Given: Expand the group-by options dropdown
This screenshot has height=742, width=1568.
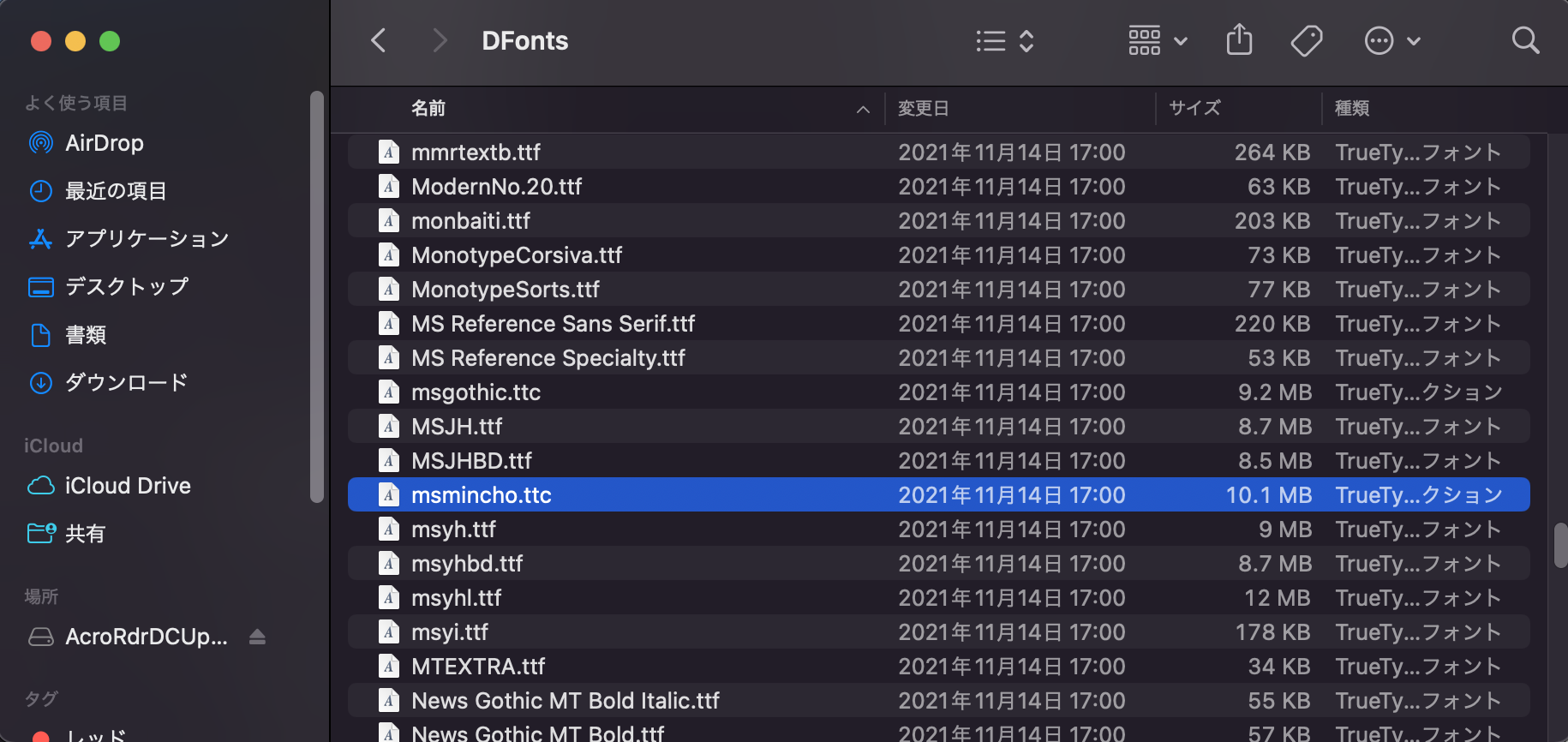Looking at the screenshot, I should pos(1158,40).
